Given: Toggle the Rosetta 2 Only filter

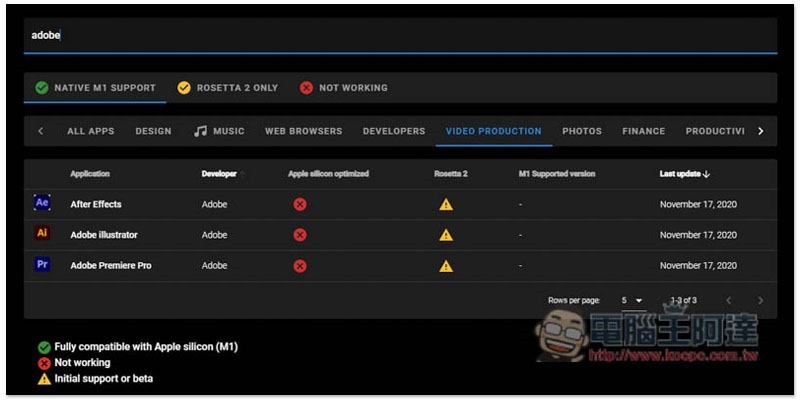Looking at the screenshot, I should point(228,88).
